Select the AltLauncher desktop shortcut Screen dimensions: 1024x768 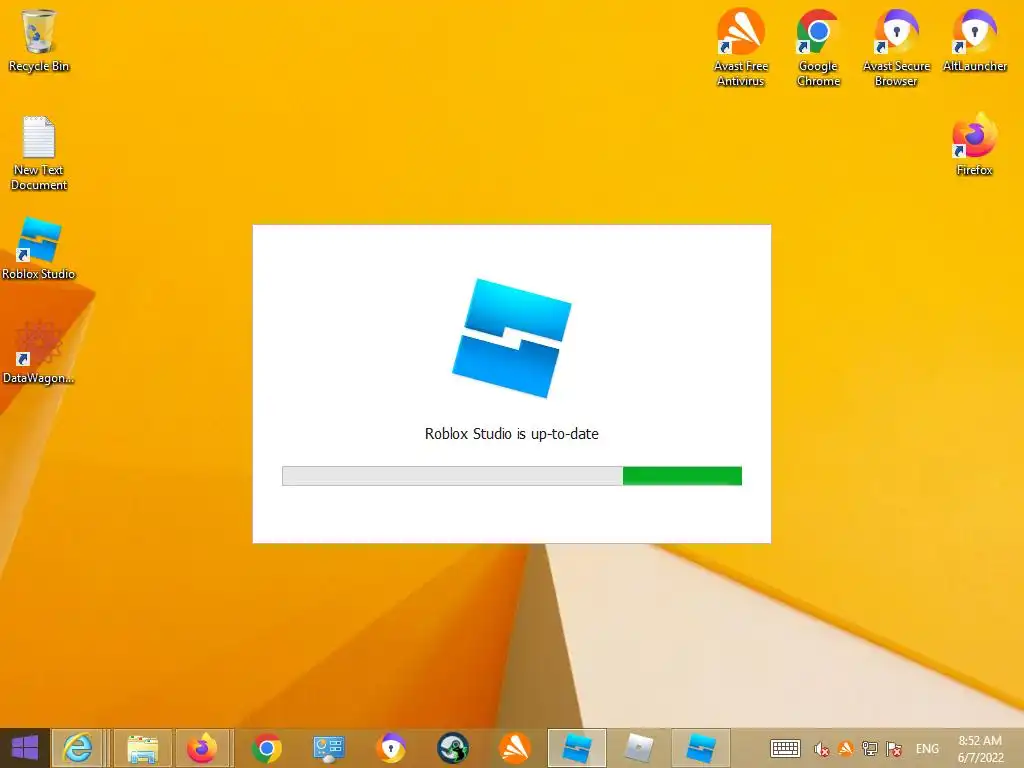pyautogui.click(x=974, y=40)
